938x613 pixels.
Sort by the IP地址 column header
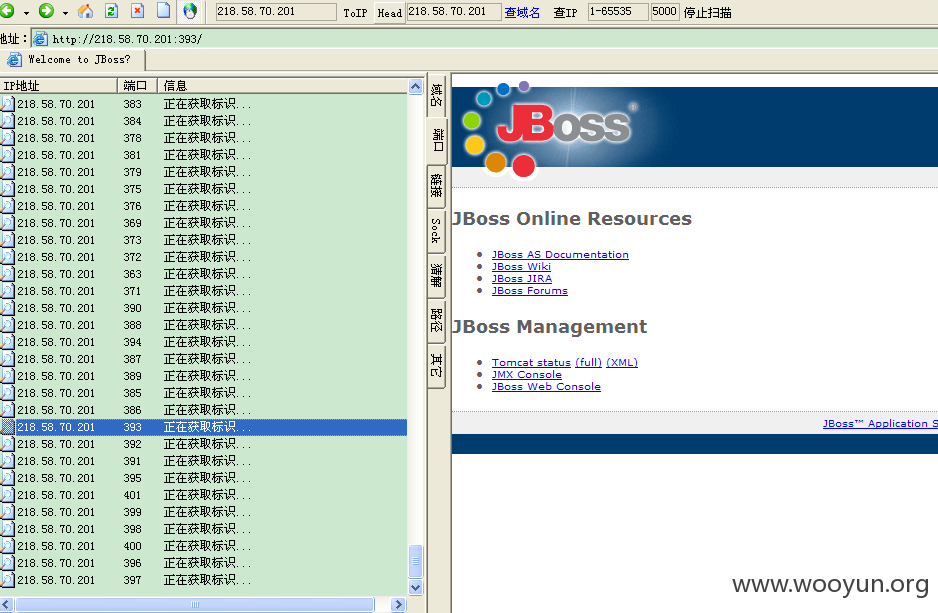(x=59, y=86)
